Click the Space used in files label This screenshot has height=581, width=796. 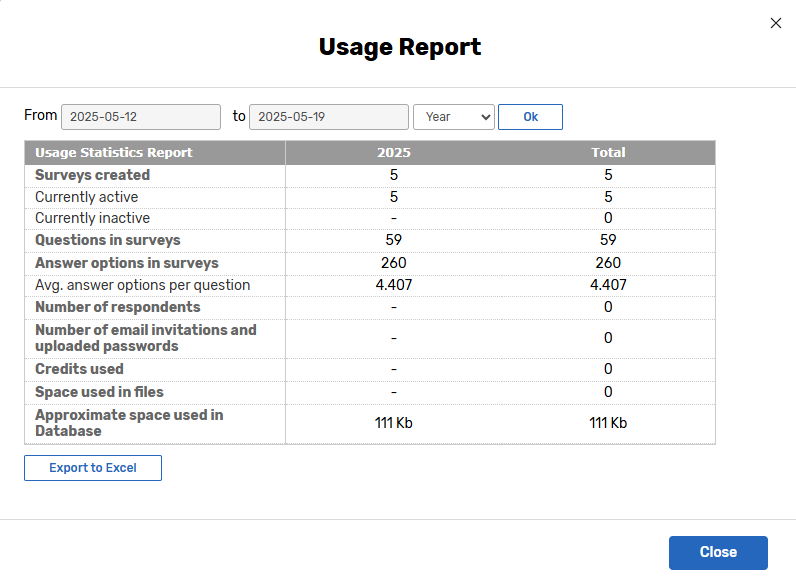tap(99, 392)
